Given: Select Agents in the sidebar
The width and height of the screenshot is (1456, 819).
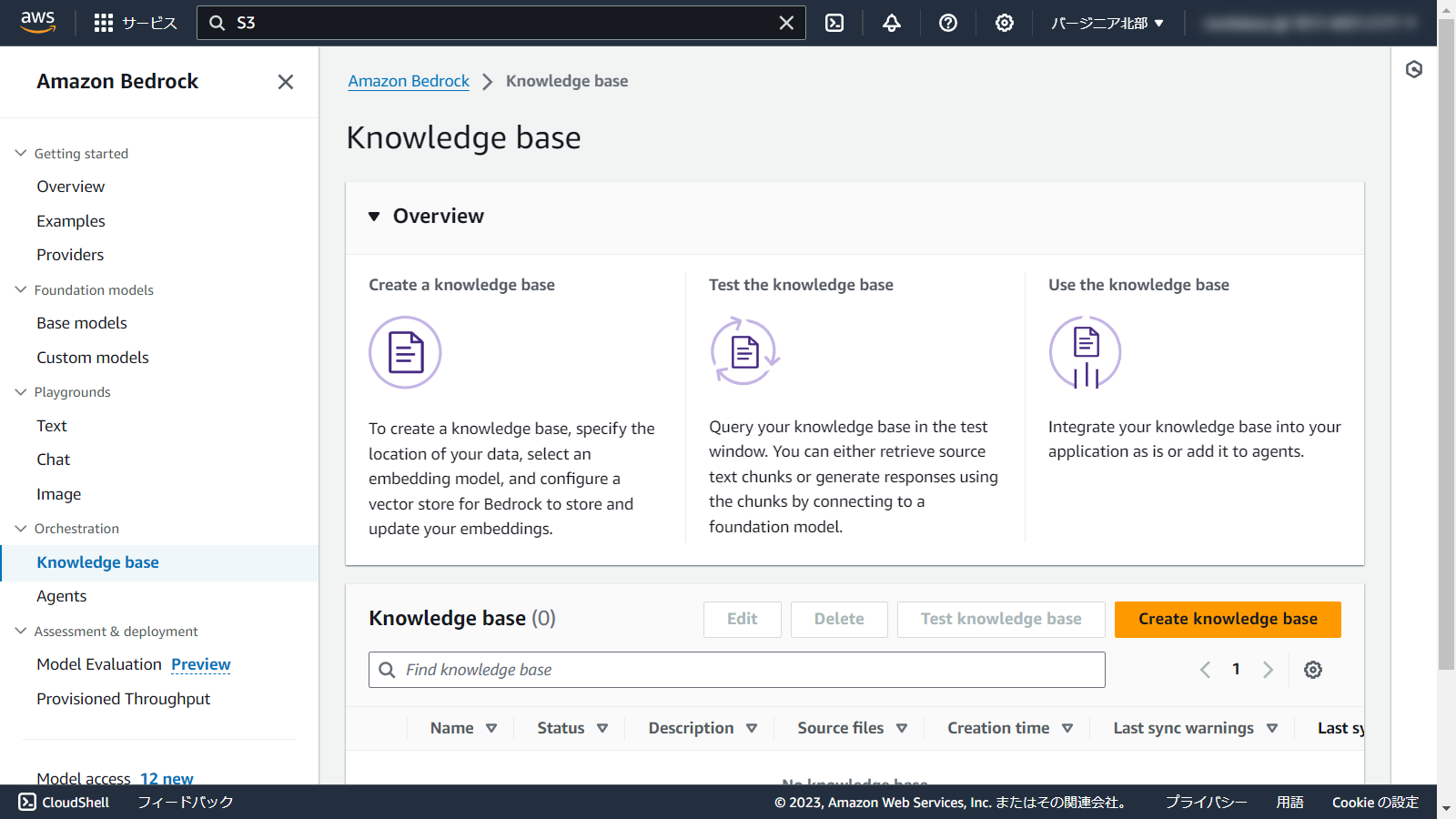Looking at the screenshot, I should (x=62, y=596).
